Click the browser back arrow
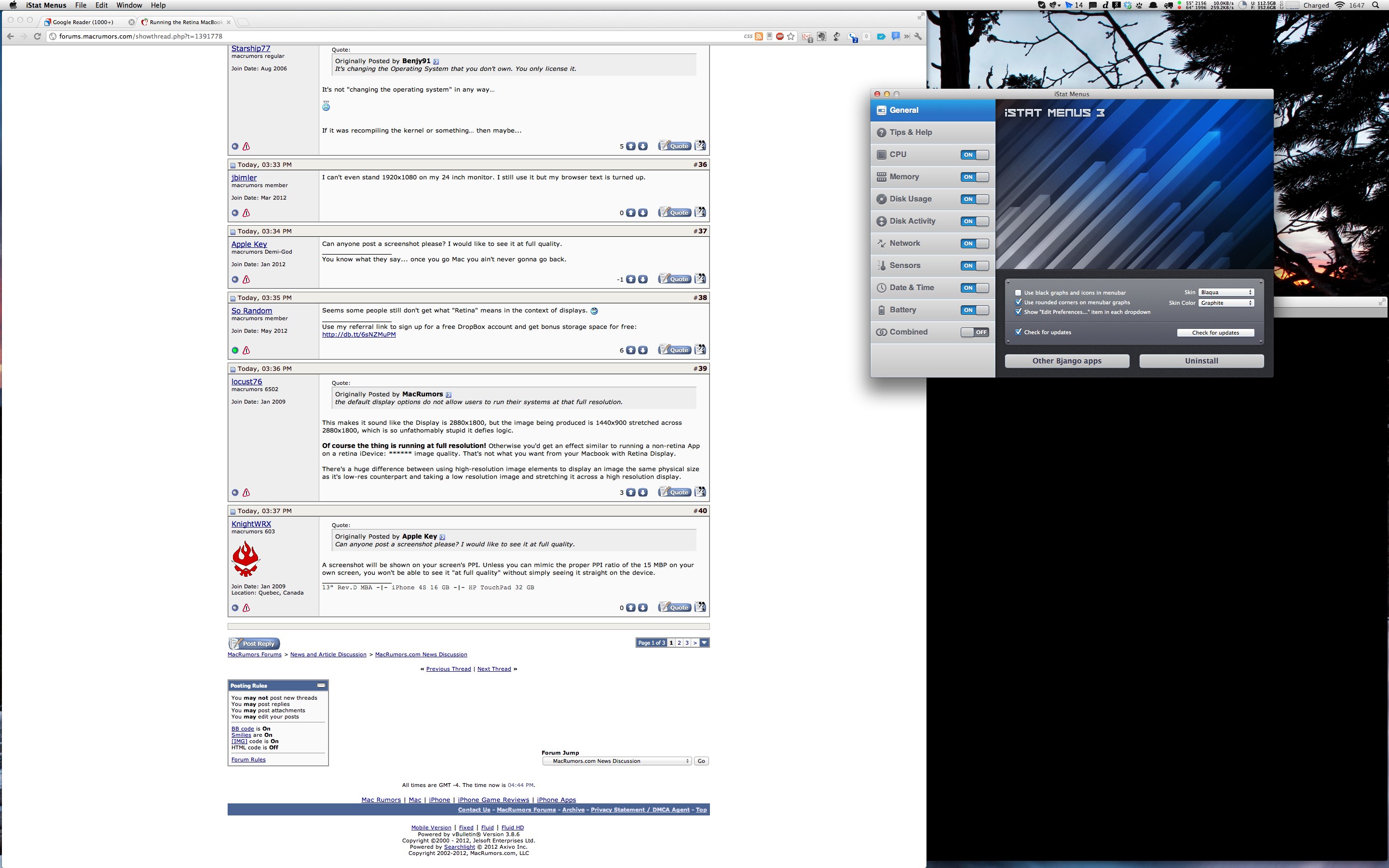1389x868 pixels. point(10,36)
